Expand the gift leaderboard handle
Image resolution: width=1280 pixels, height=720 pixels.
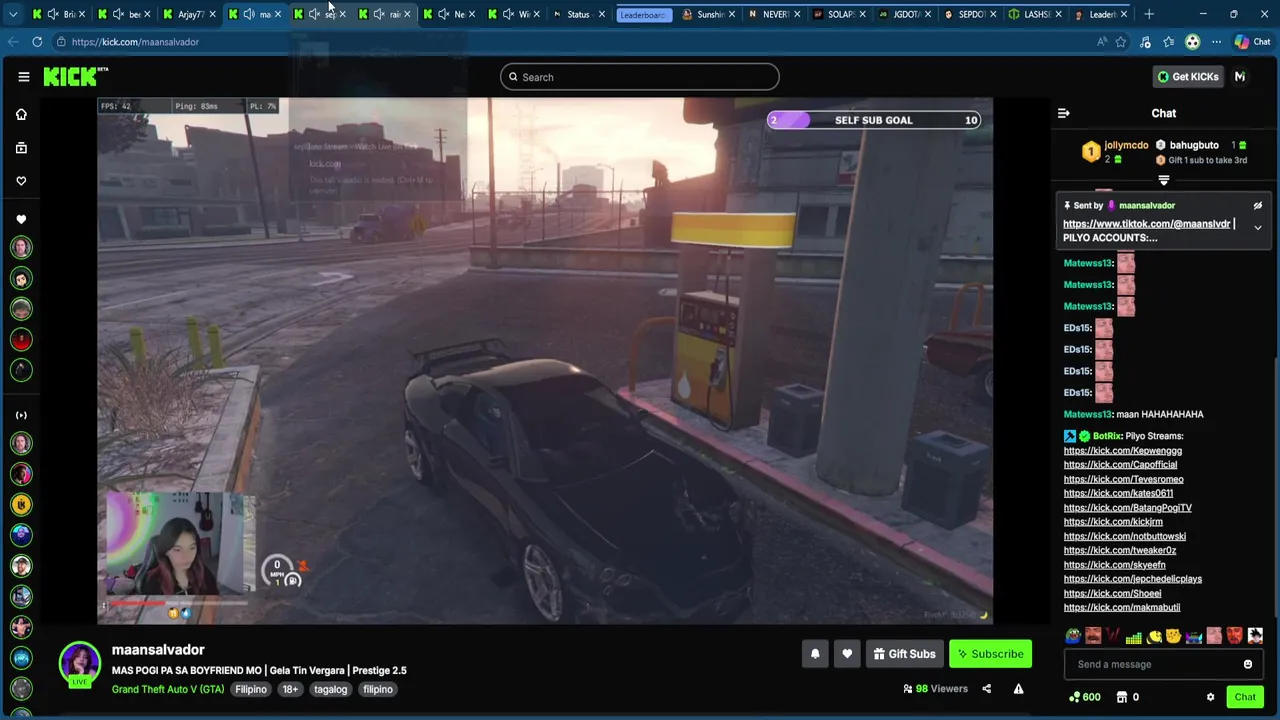(x=1164, y=181)
